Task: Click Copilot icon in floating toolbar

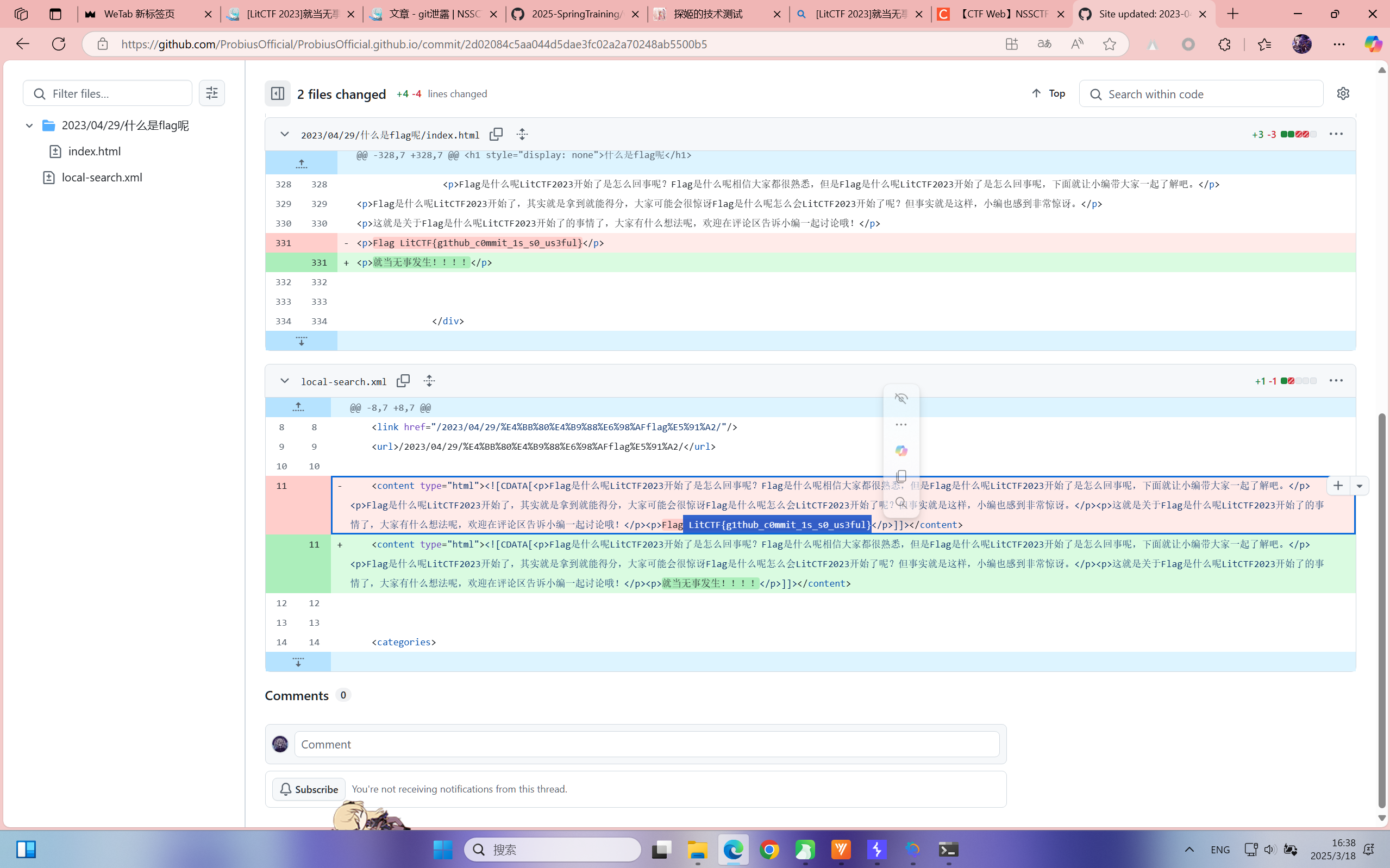Action: pos(901,451)
